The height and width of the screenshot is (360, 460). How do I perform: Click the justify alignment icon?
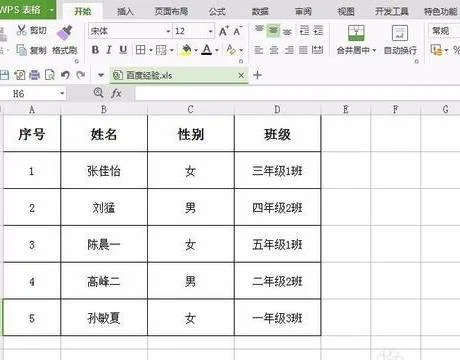(303, 50)
